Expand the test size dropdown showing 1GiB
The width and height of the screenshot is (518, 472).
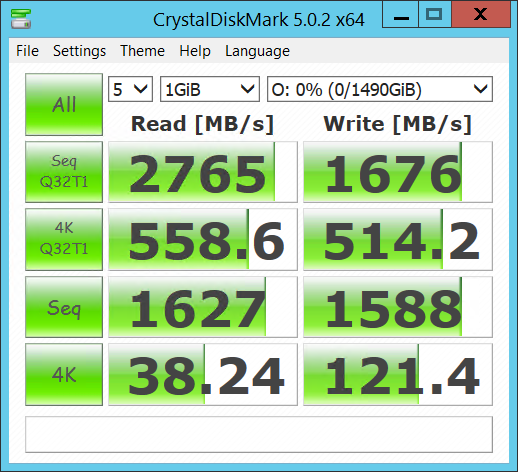[210, 89]
